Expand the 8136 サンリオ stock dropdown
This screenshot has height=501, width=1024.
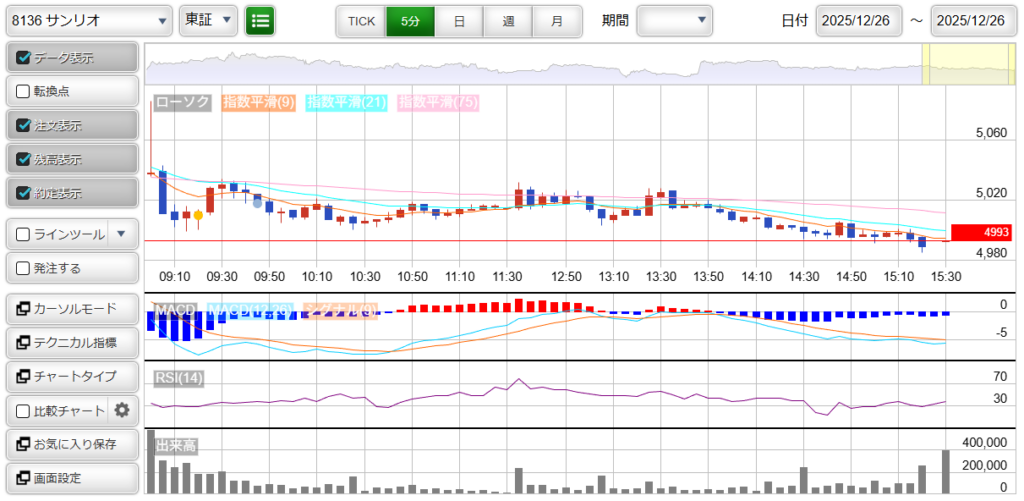click(x=88, y=20)
